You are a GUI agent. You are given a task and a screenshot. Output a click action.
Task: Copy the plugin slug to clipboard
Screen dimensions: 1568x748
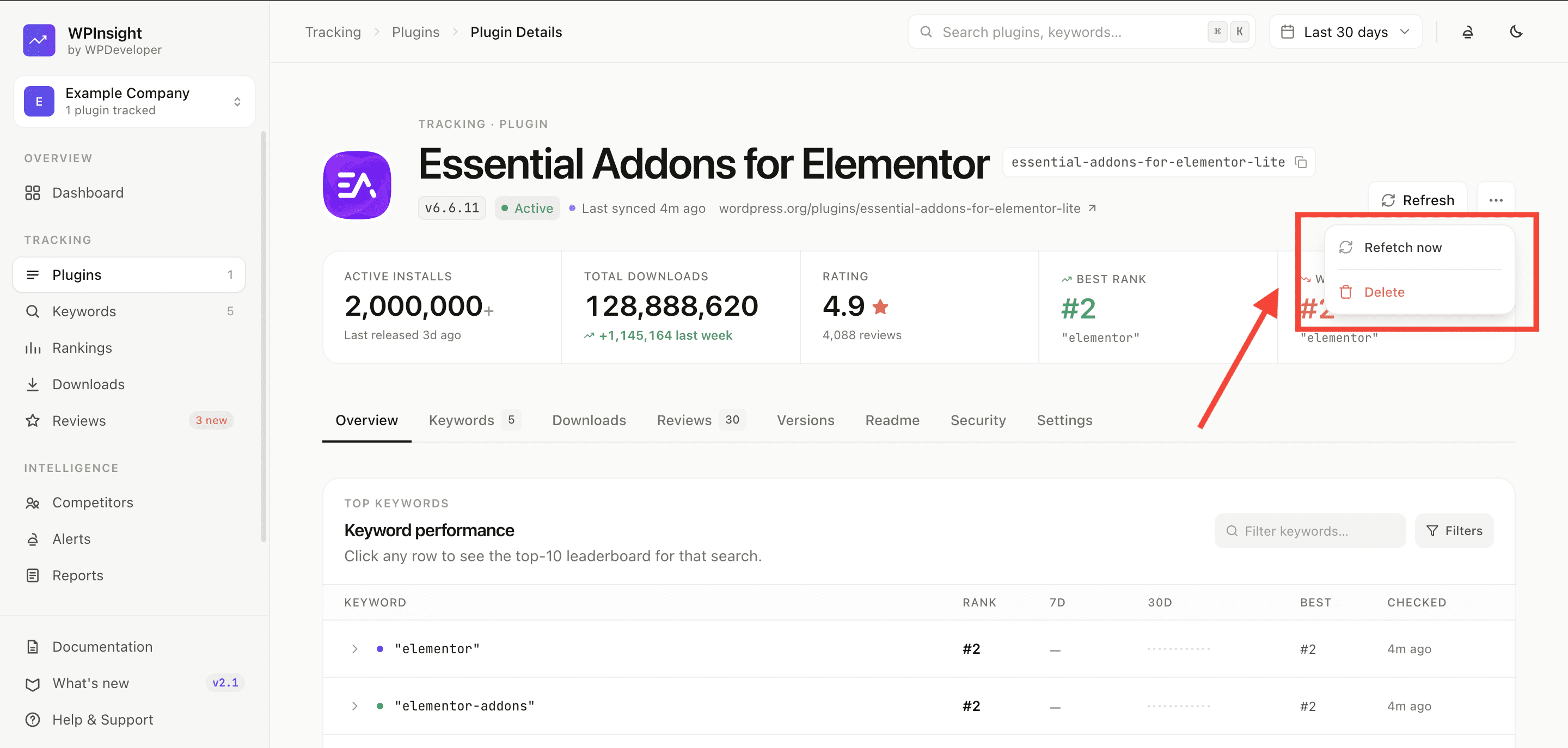click(1301, 163)
